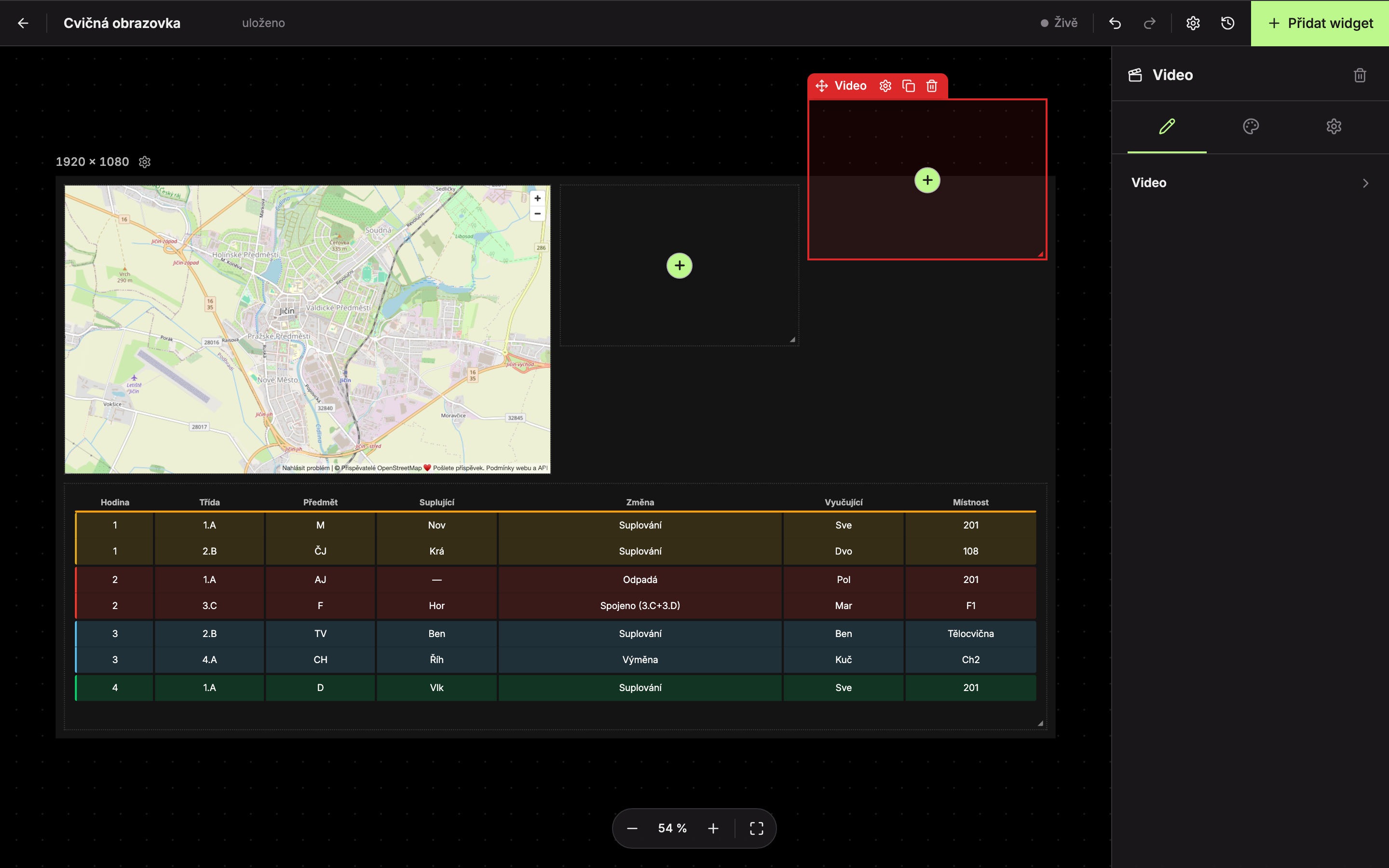Click the undo arrow icon
Image resolution: width=1389 pixels, height=868 pixels.
click(x=1115, y=23)
